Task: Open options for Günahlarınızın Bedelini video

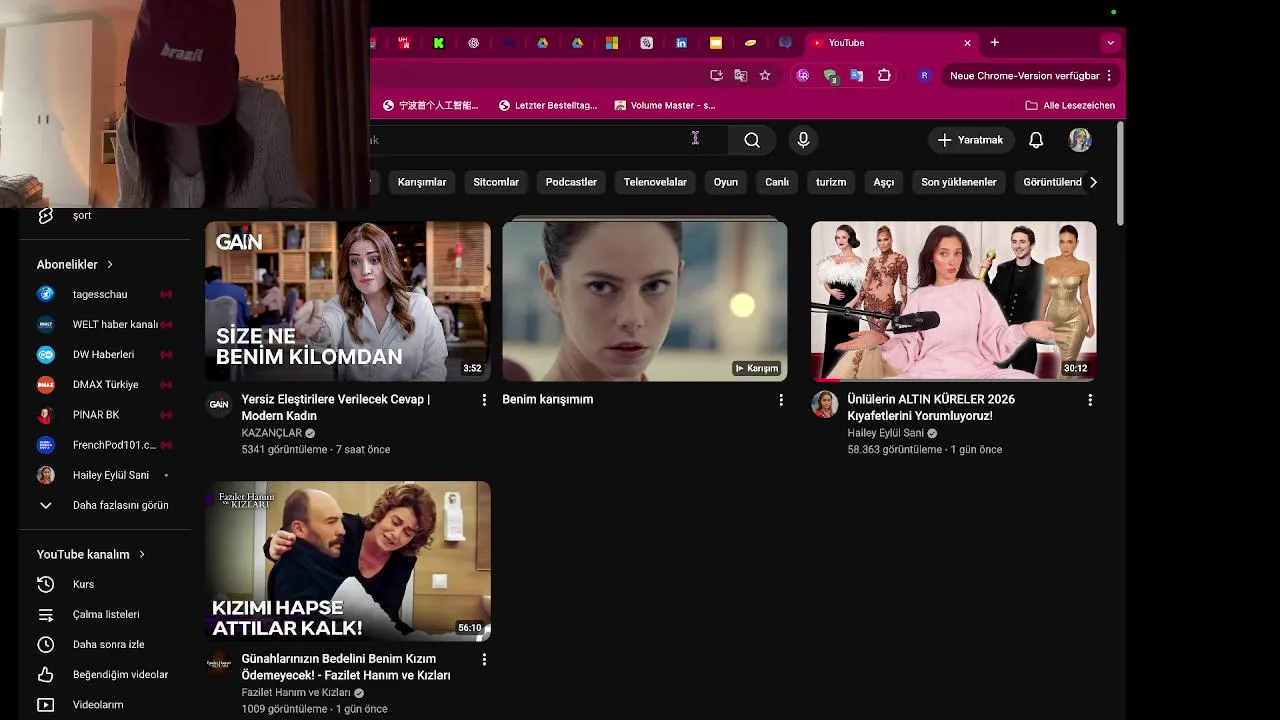Action: coord(484,660)
